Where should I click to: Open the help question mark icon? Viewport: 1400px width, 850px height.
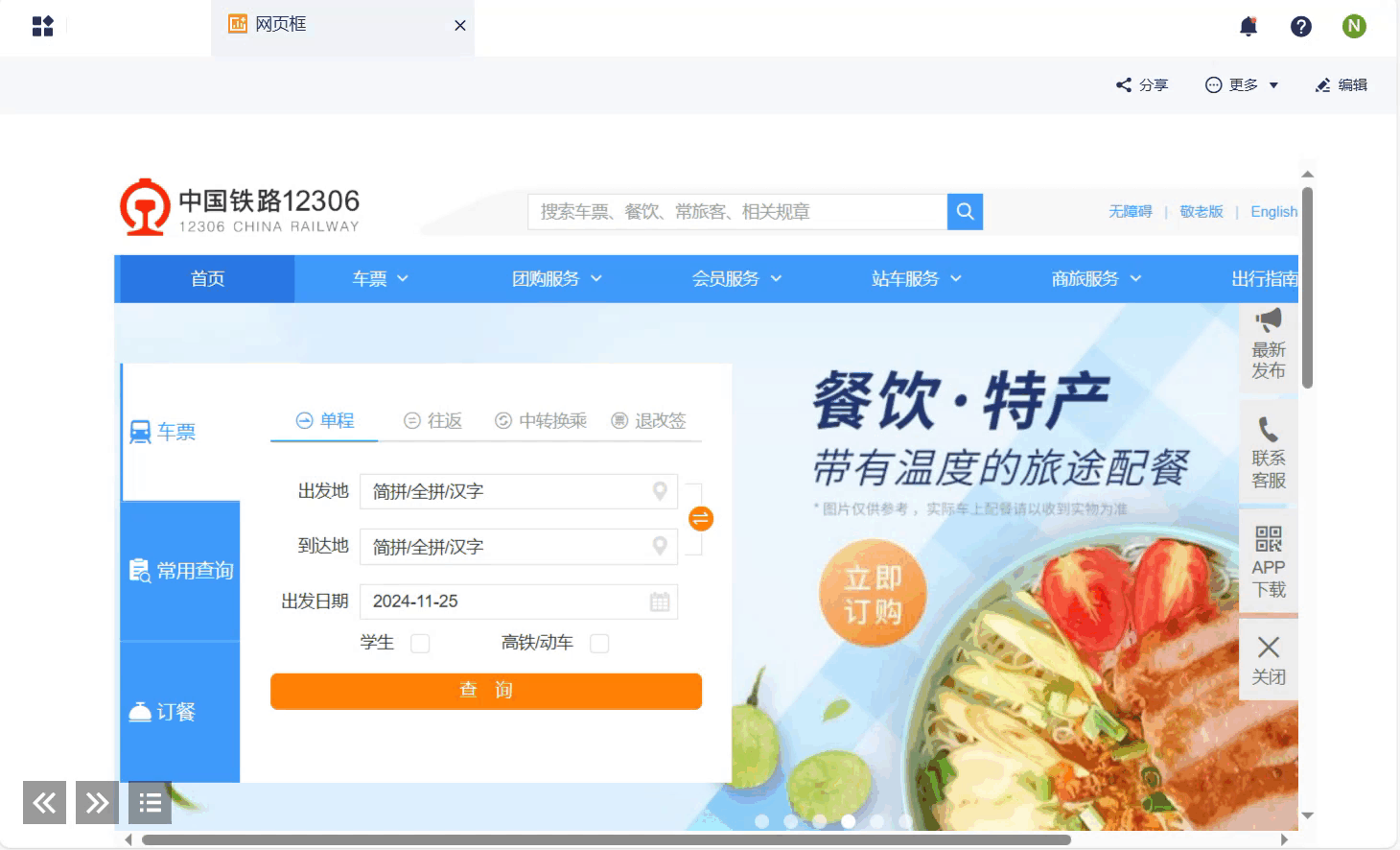tap(1300, 26)
